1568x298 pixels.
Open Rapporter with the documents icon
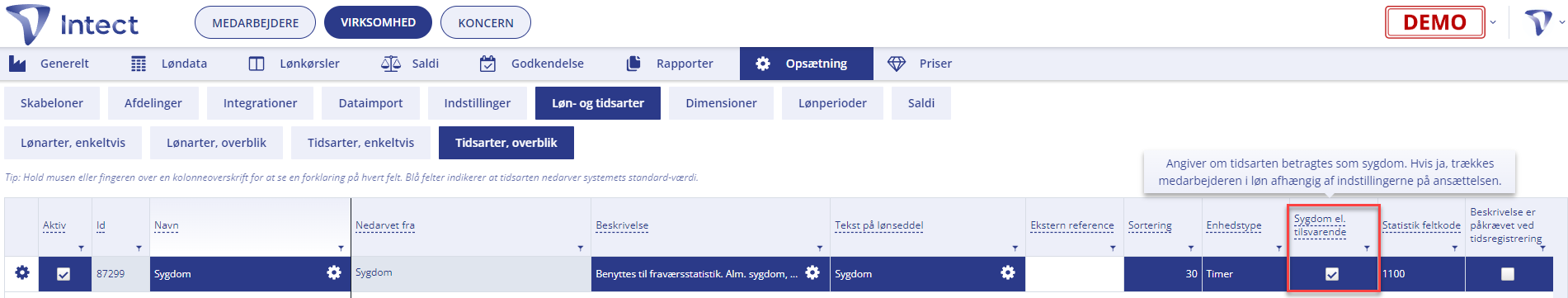click(x=670, y=64)
